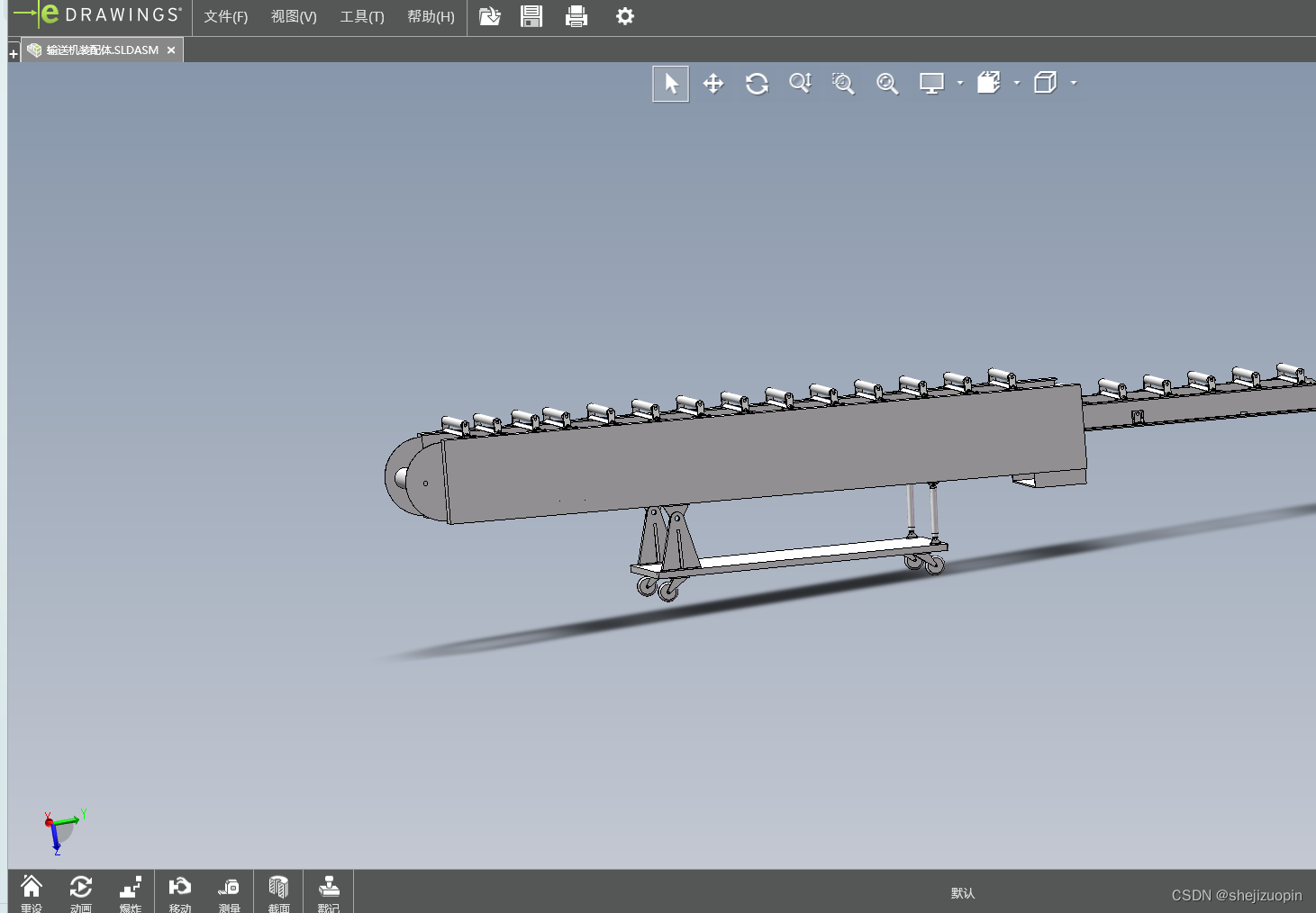Click the display monitor icon
This screenshot has height=913, width=1316.
931,84
